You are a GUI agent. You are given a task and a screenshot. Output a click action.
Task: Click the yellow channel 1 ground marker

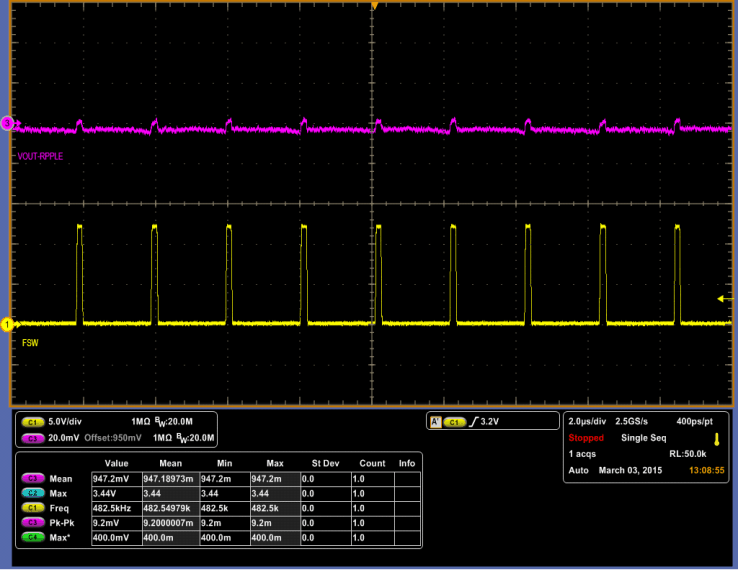(6, 324)
